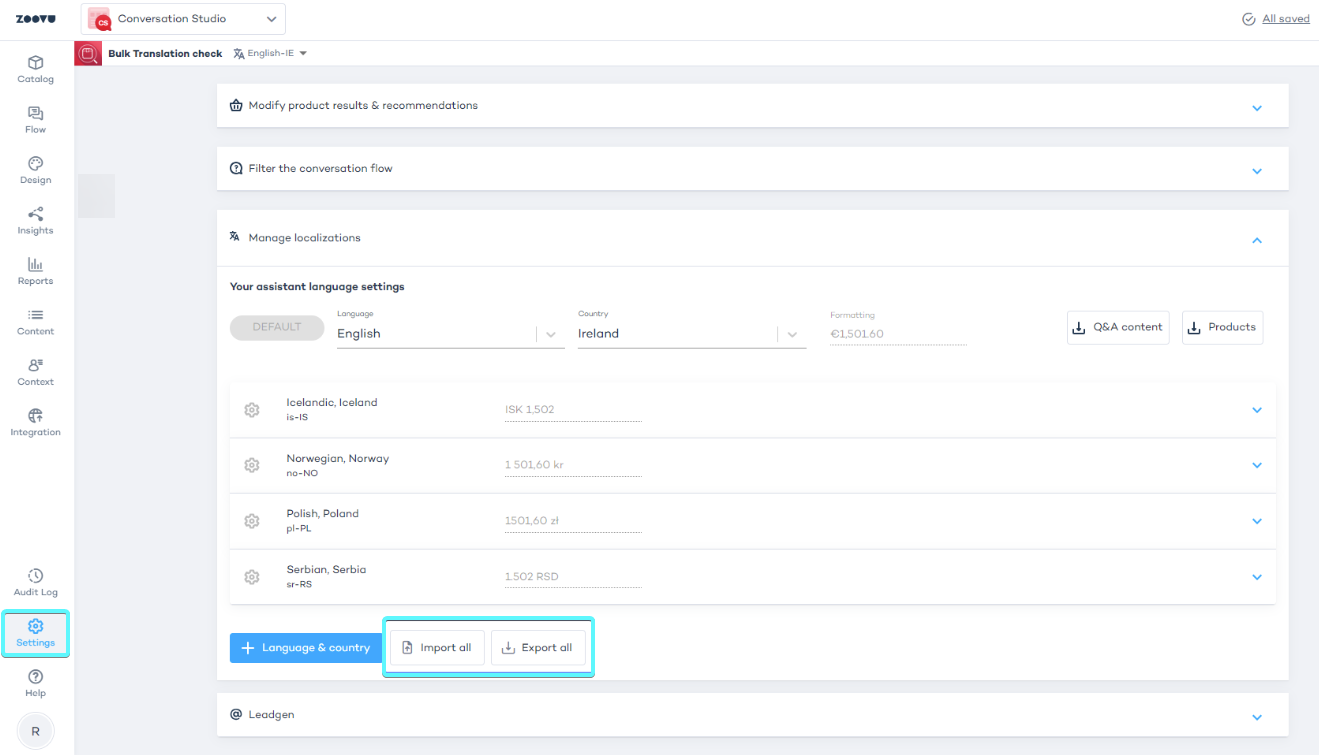Open Insights in the sidebar
The width and height of the screenshot is (1319, 755).
pos(35,221)
